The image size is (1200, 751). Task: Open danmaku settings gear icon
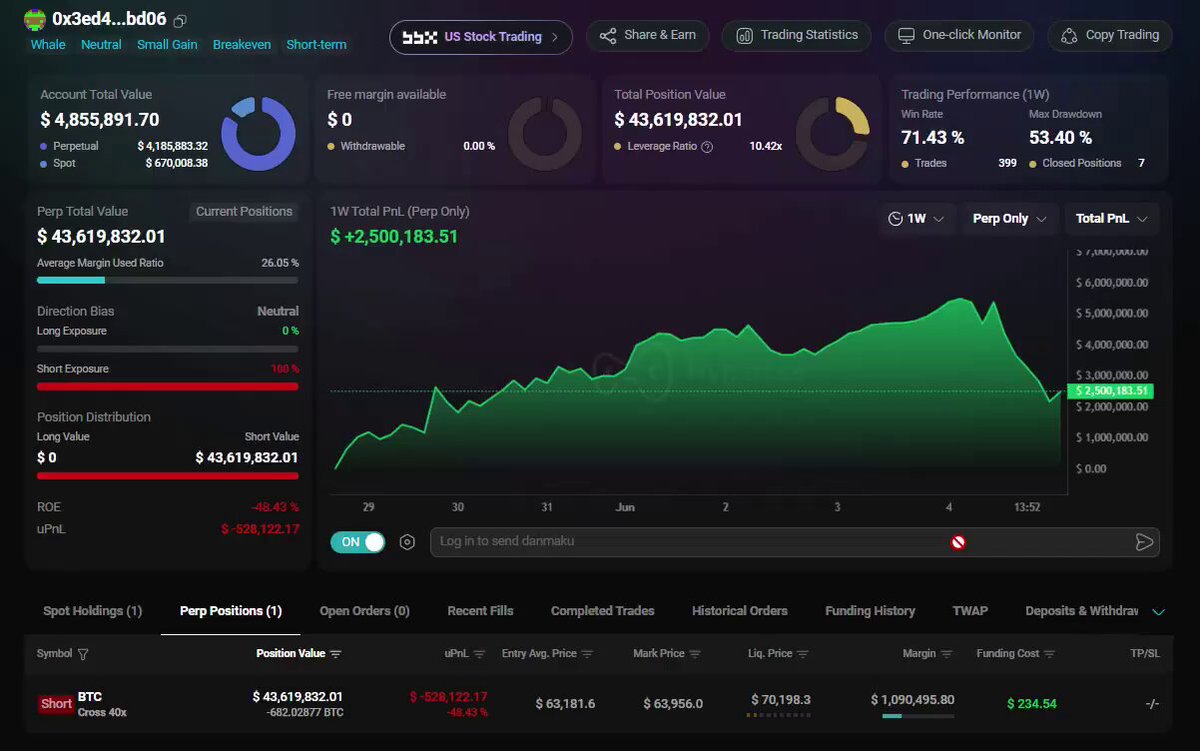tap(407, 542)
